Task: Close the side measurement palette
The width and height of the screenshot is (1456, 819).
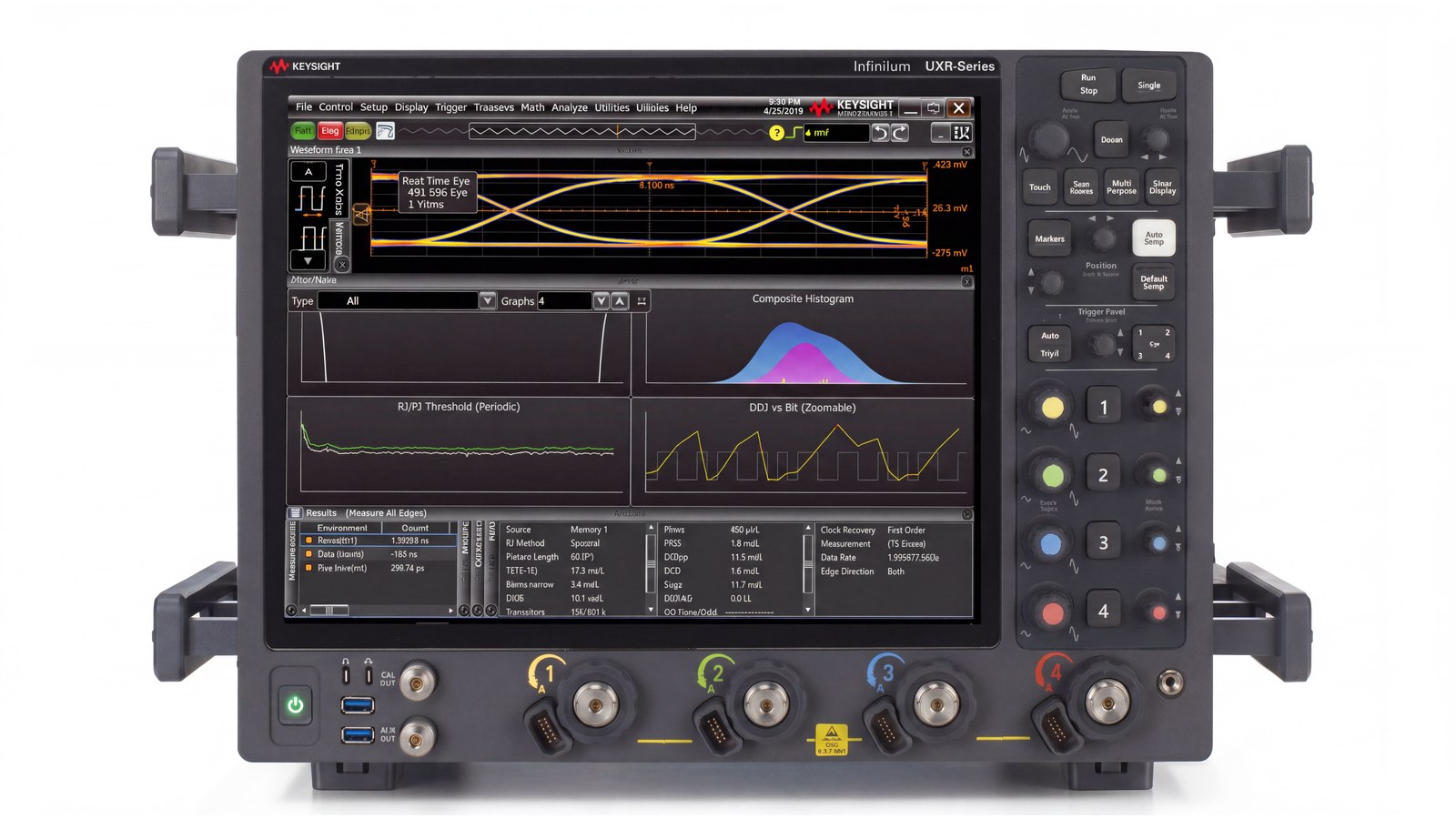Action: point(341,265)
